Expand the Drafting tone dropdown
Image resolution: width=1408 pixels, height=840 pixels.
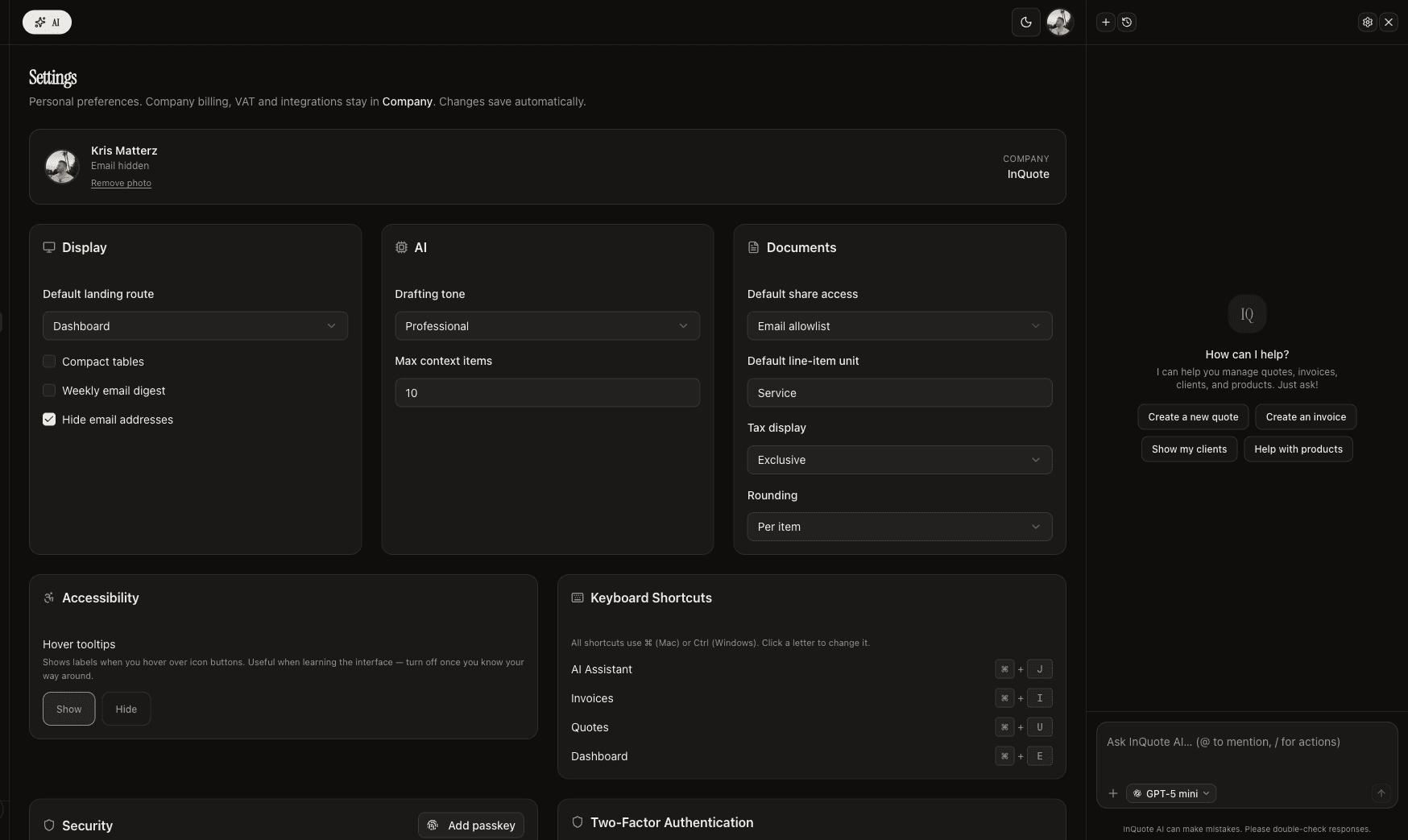click(547, 326)
